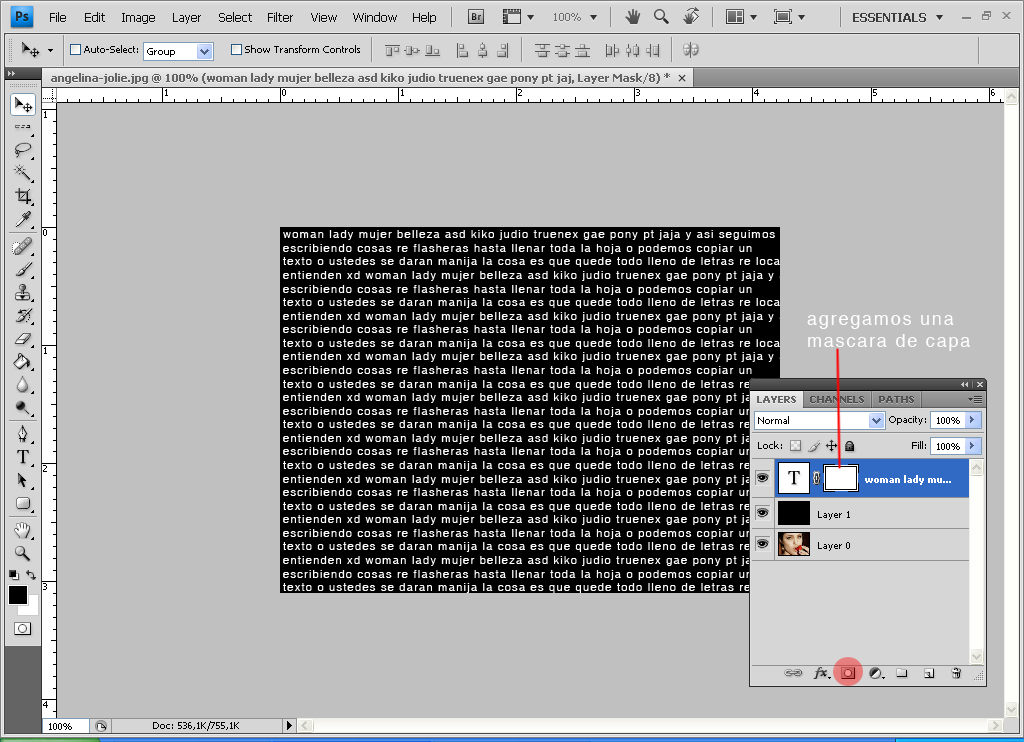The height and width of the screenshot is (742, 1024).
Task: Delete layer with the trash icon
Action: click(x=956, y=673)
